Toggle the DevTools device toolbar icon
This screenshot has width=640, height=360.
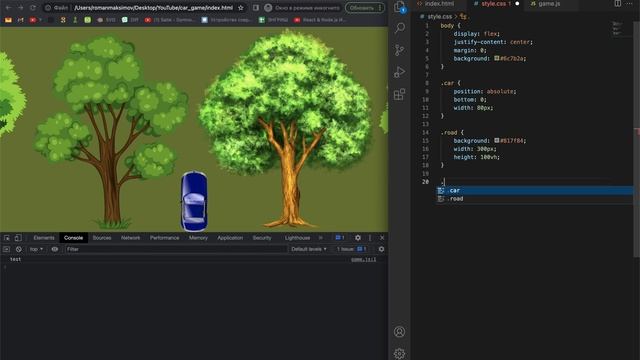18,238
